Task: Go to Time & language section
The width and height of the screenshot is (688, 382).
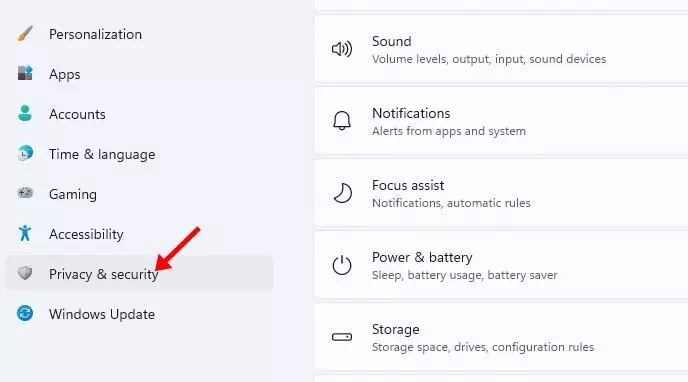Action: click(x=139, y=154)
